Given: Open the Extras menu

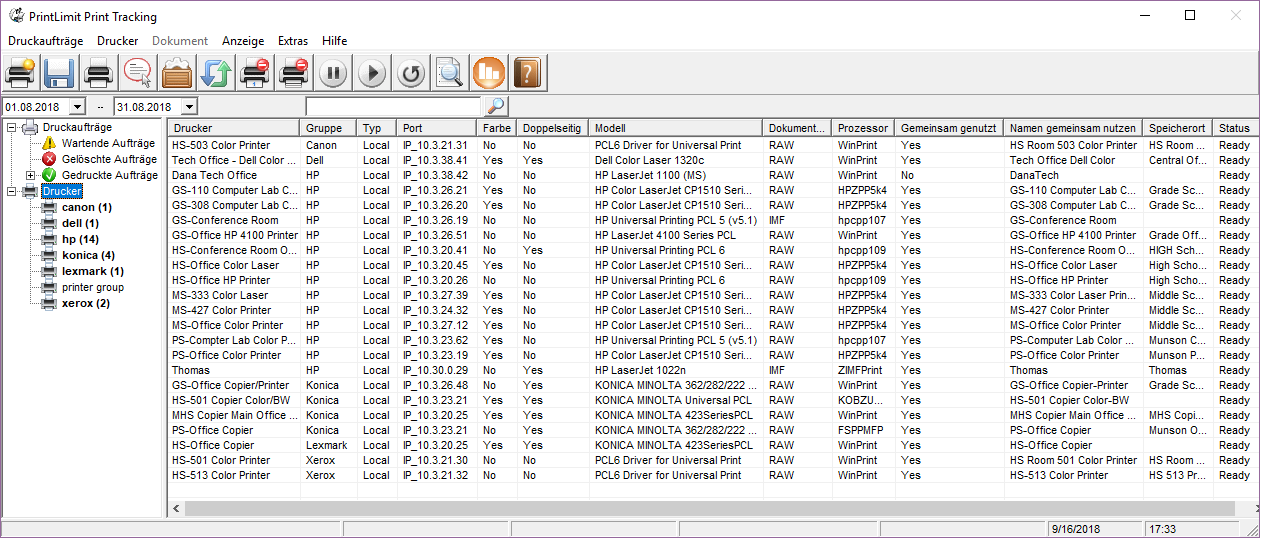Looking at the screenshot, I should click(293, 41).
